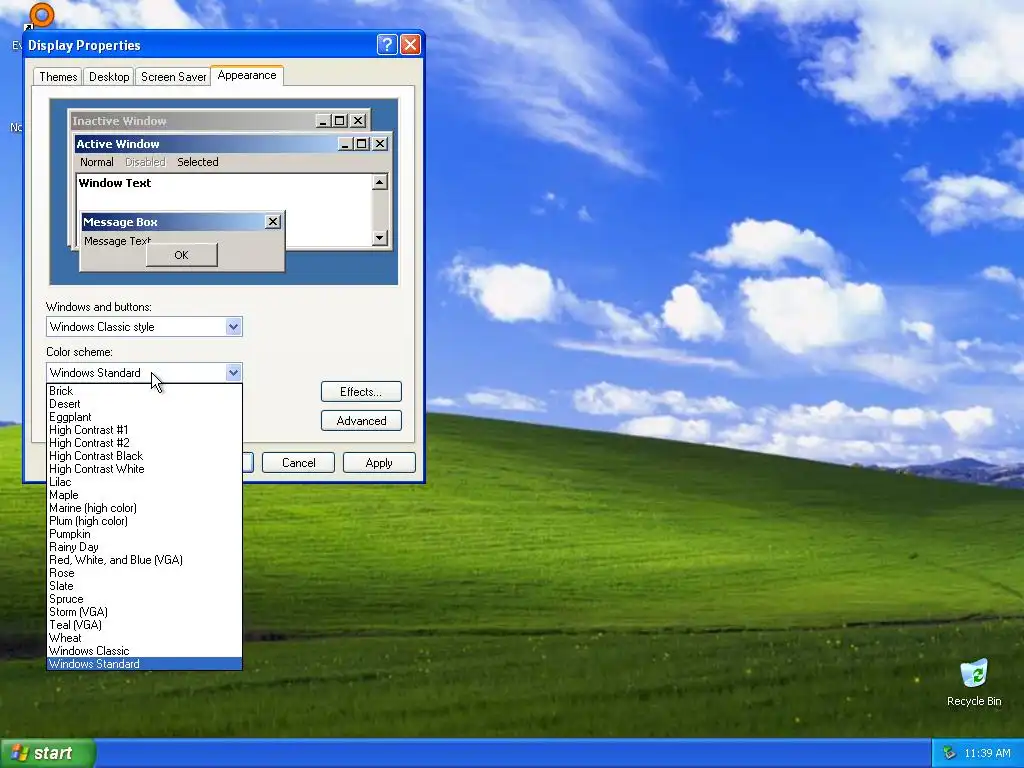Click the preview Message Box OK button
The width and height of the screenshot is (1024, 768).
[182, 255]
